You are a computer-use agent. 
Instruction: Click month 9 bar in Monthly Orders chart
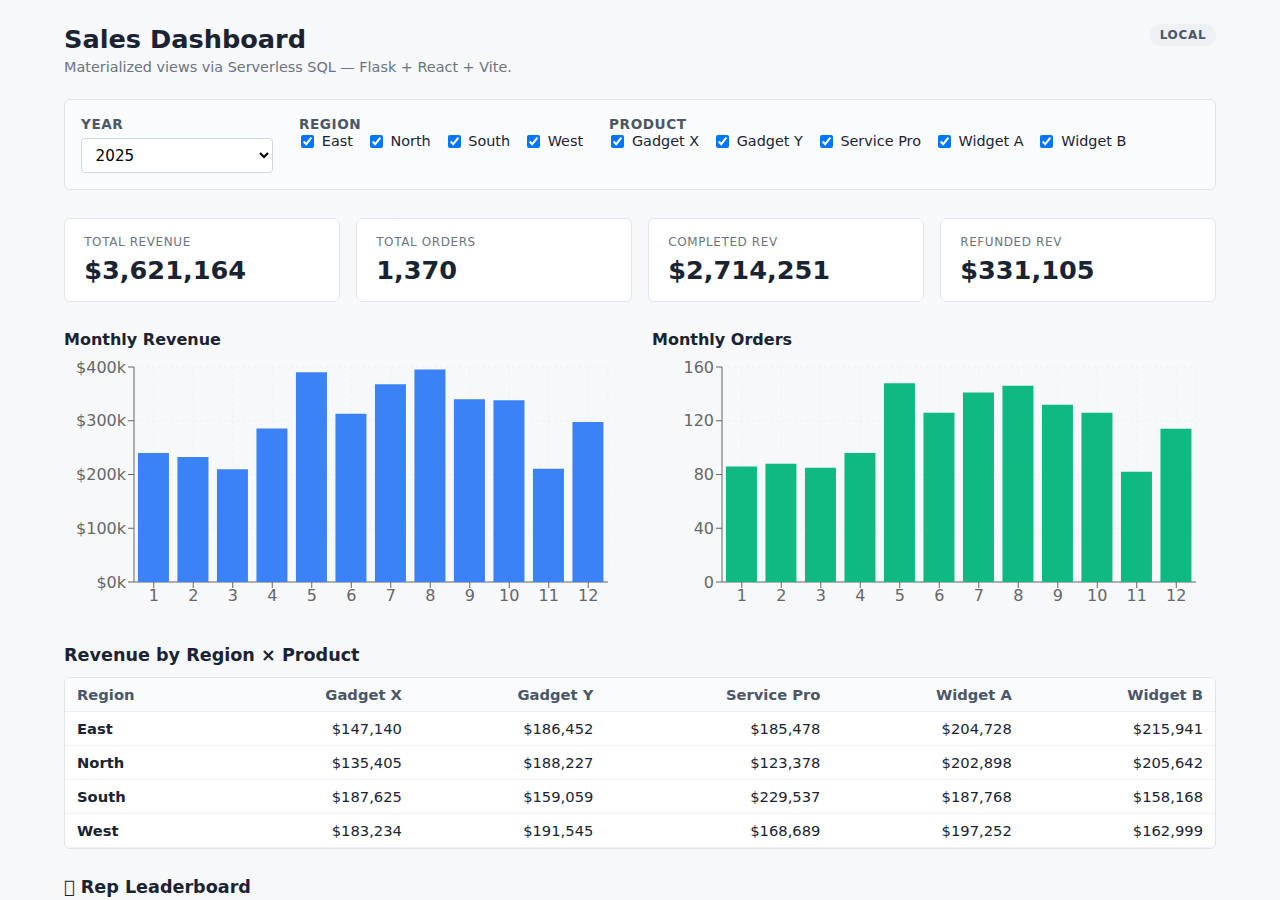coord(1057,493)
